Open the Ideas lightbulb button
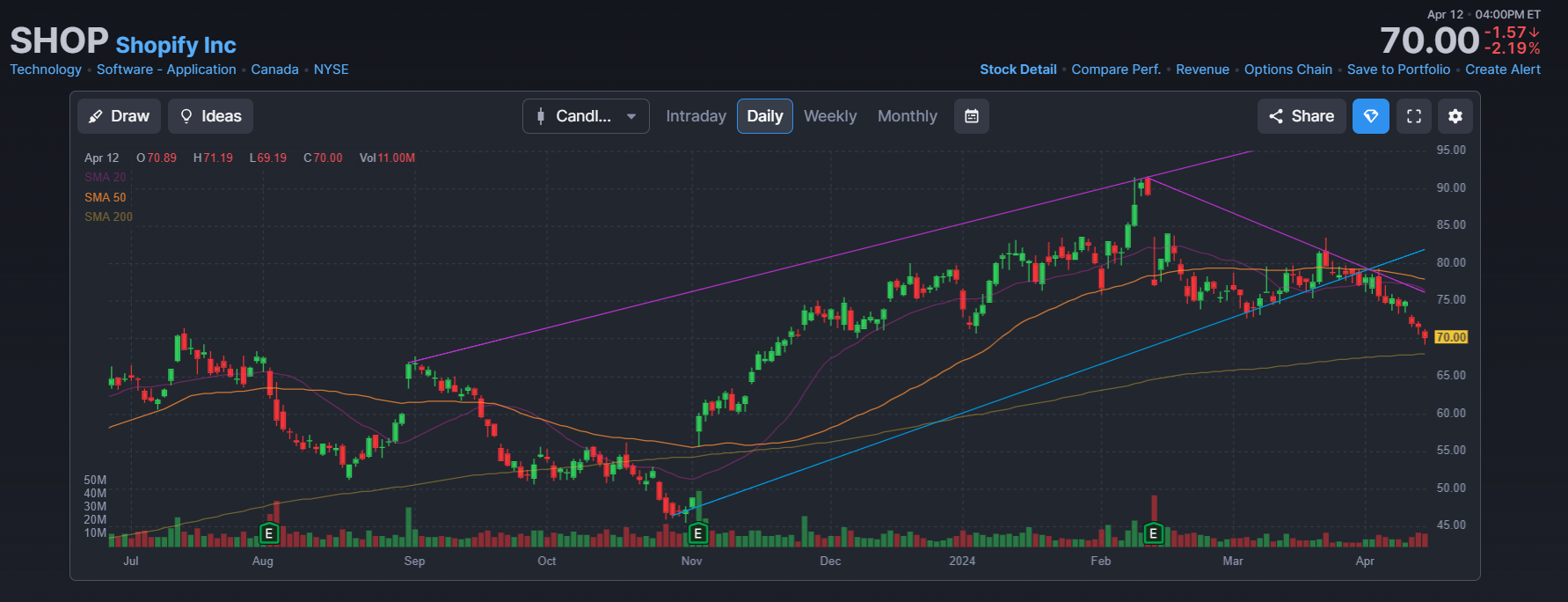The image size is (1568, 602). click(x=210, y=116)
